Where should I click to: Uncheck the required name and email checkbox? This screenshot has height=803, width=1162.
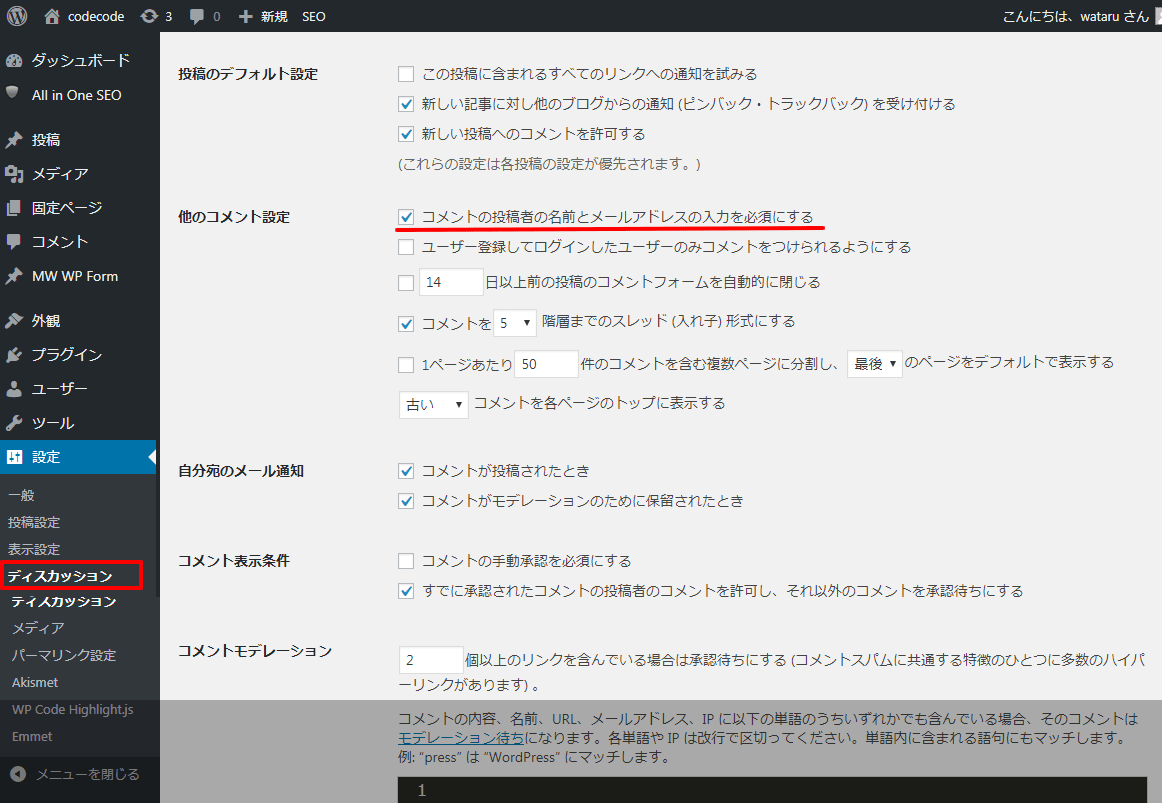point(405,216)
